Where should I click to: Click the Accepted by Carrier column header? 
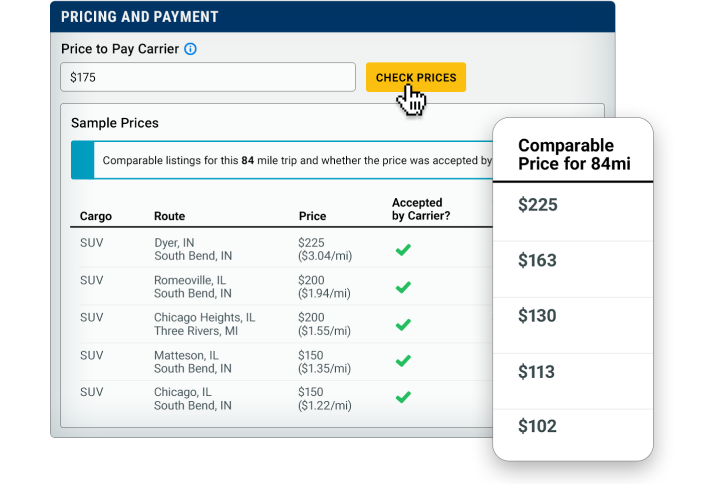point(421,209)
